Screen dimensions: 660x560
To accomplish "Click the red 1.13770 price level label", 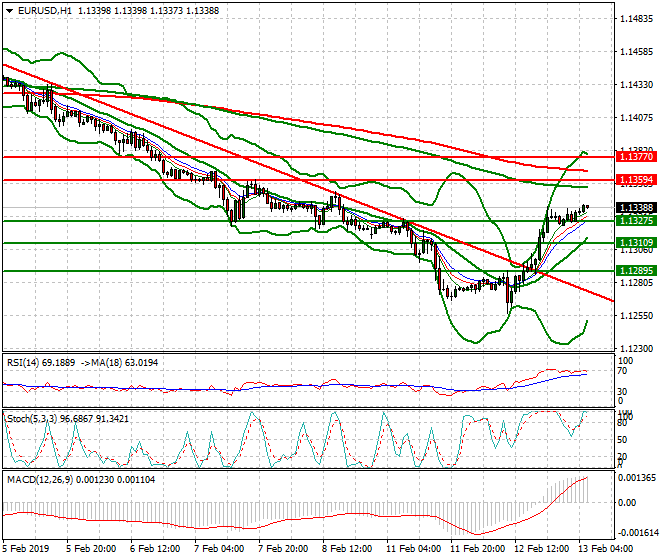I will pyautogui.click(x=636, y=157).
